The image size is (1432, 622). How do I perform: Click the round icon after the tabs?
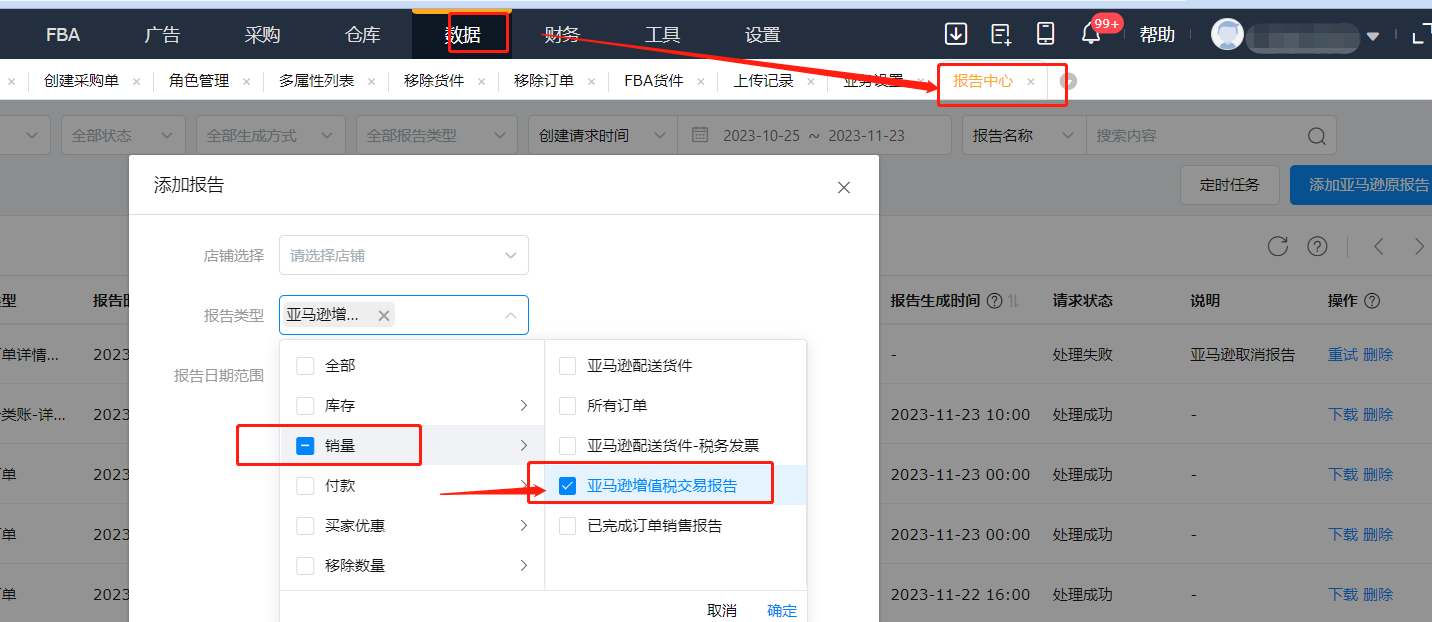1069,81
